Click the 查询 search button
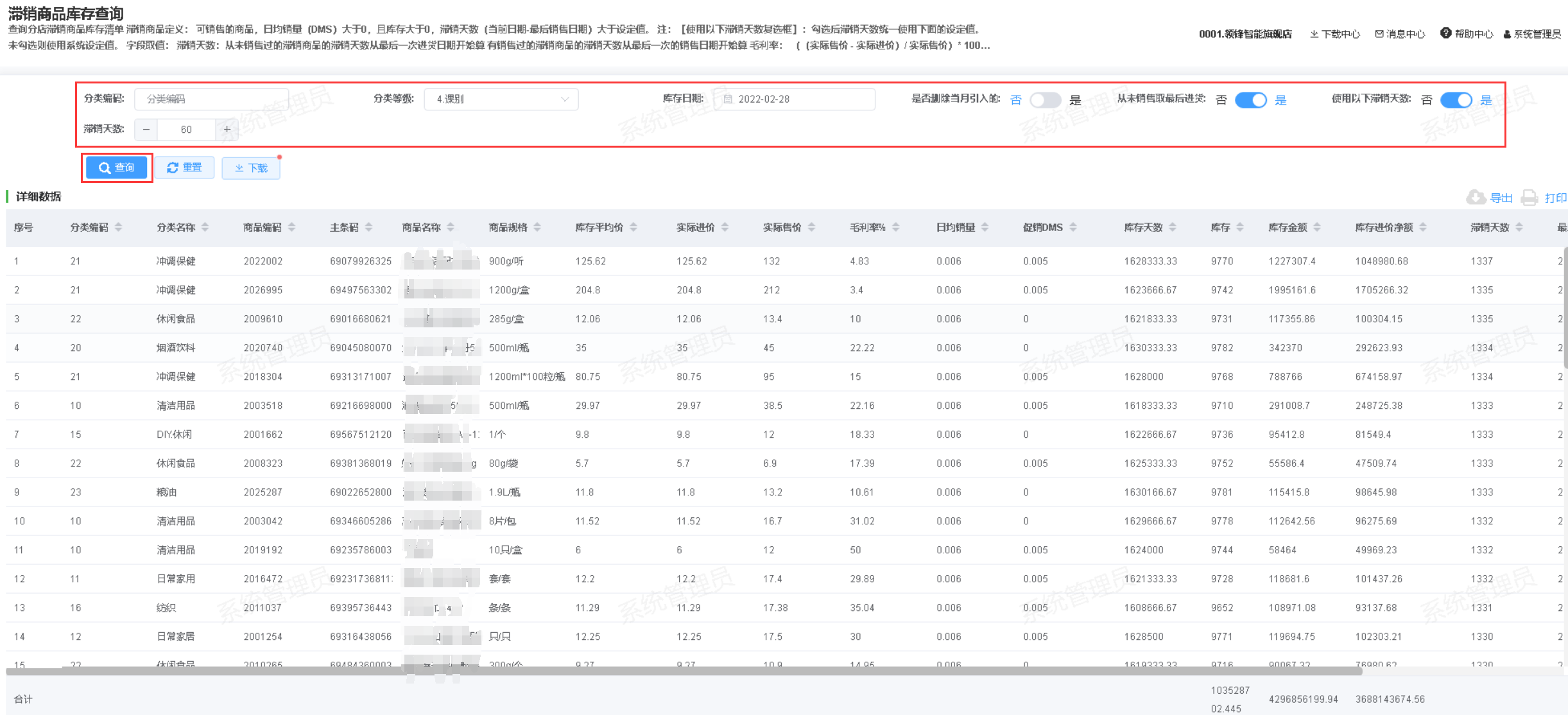 pyautogui.click(x=117, y=168)
